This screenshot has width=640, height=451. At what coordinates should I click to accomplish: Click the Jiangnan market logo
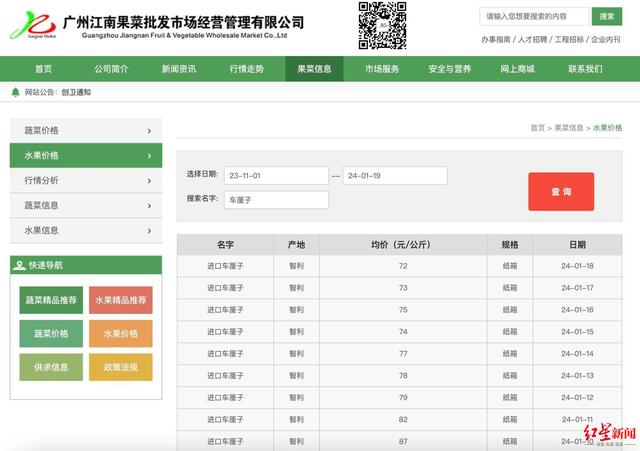click(32, 24)
